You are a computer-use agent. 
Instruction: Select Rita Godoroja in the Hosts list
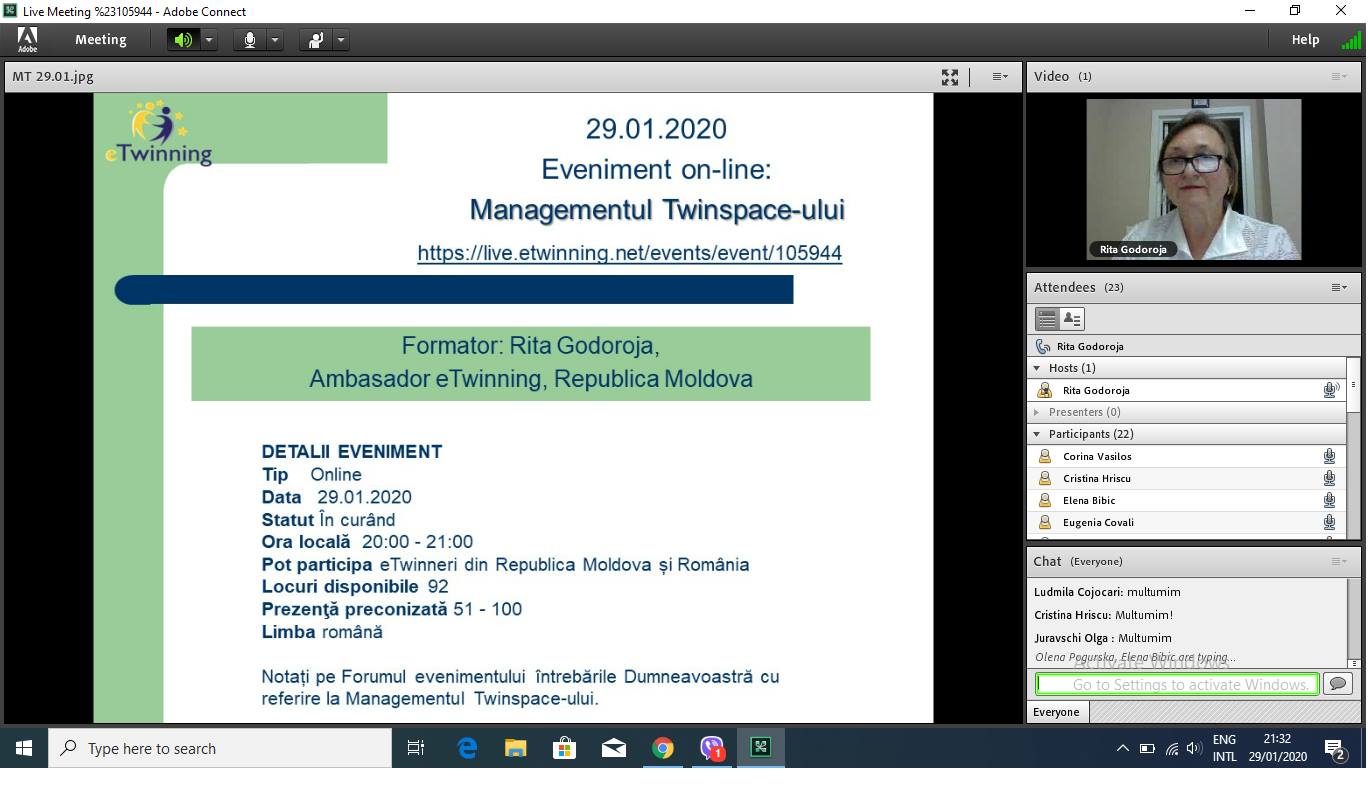pyautogui.click(x=1187, y=390)
